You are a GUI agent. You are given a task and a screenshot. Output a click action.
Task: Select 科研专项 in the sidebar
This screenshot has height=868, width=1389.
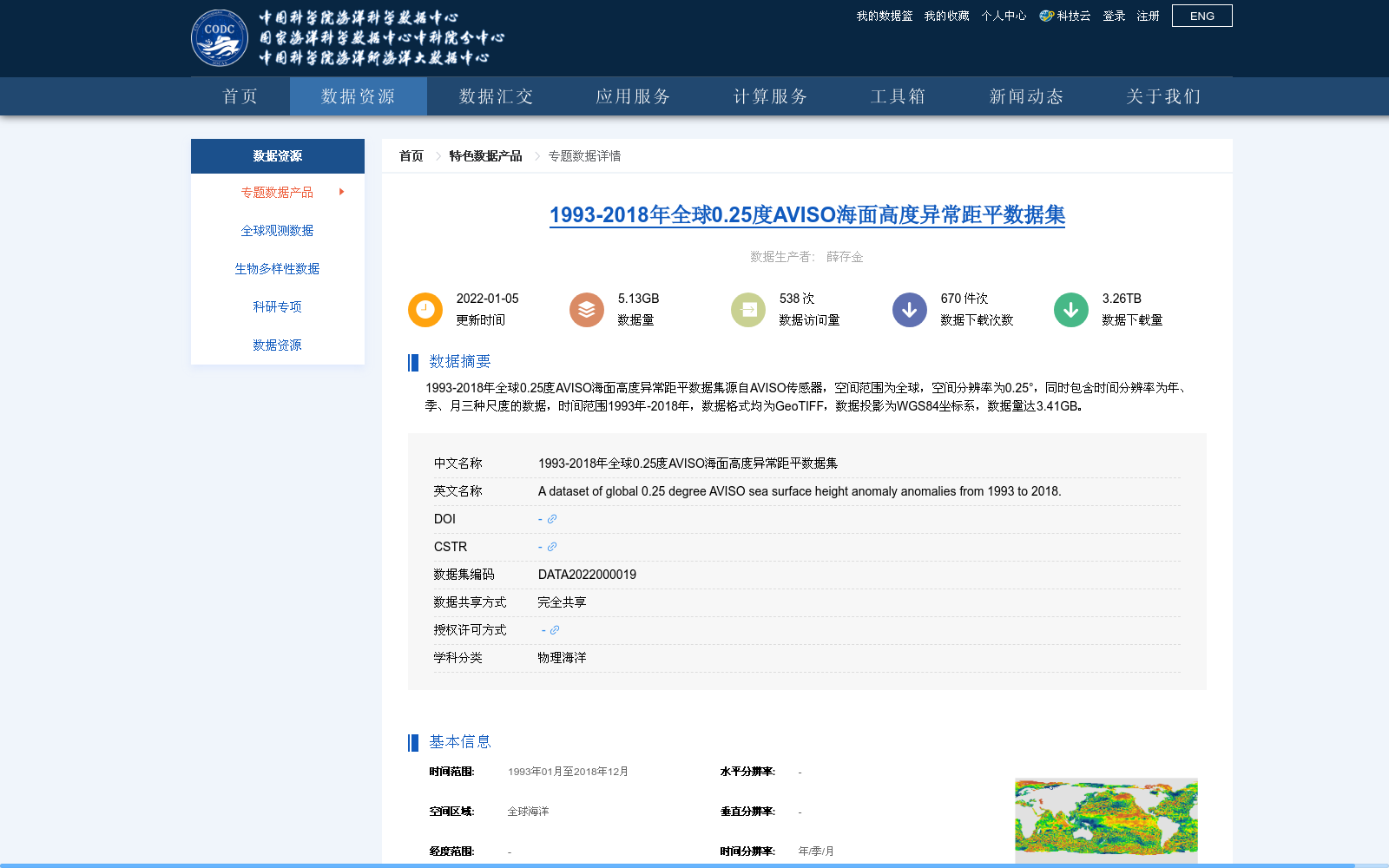pos(277,306)
